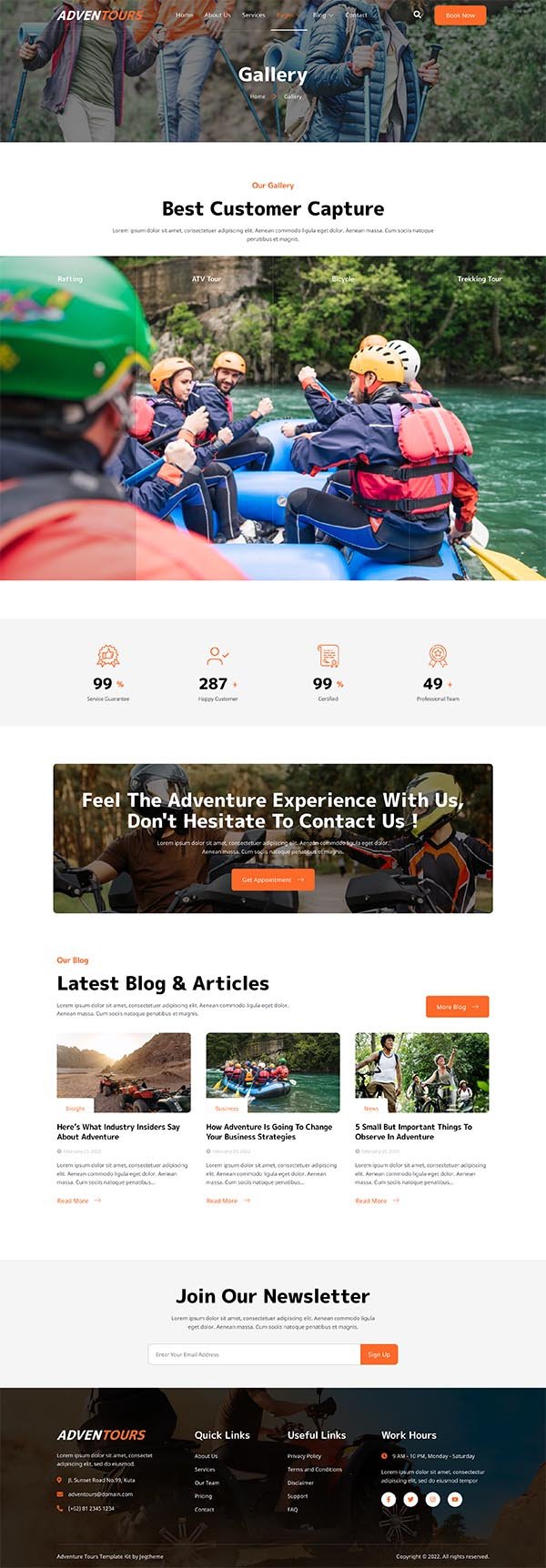The width and height of the screenshot is (546, 1568).
Task: Visit the Instagram footer icon
Action: 433,1499
